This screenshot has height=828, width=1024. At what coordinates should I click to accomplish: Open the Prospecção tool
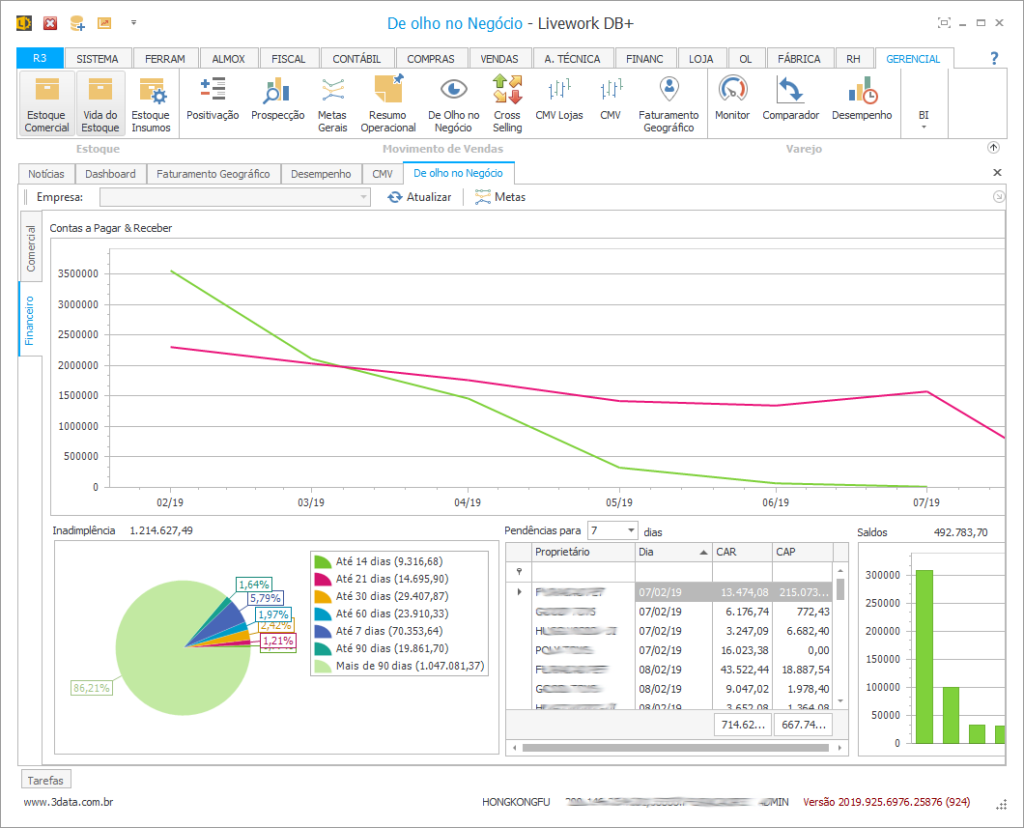click(x=277, y=100)
